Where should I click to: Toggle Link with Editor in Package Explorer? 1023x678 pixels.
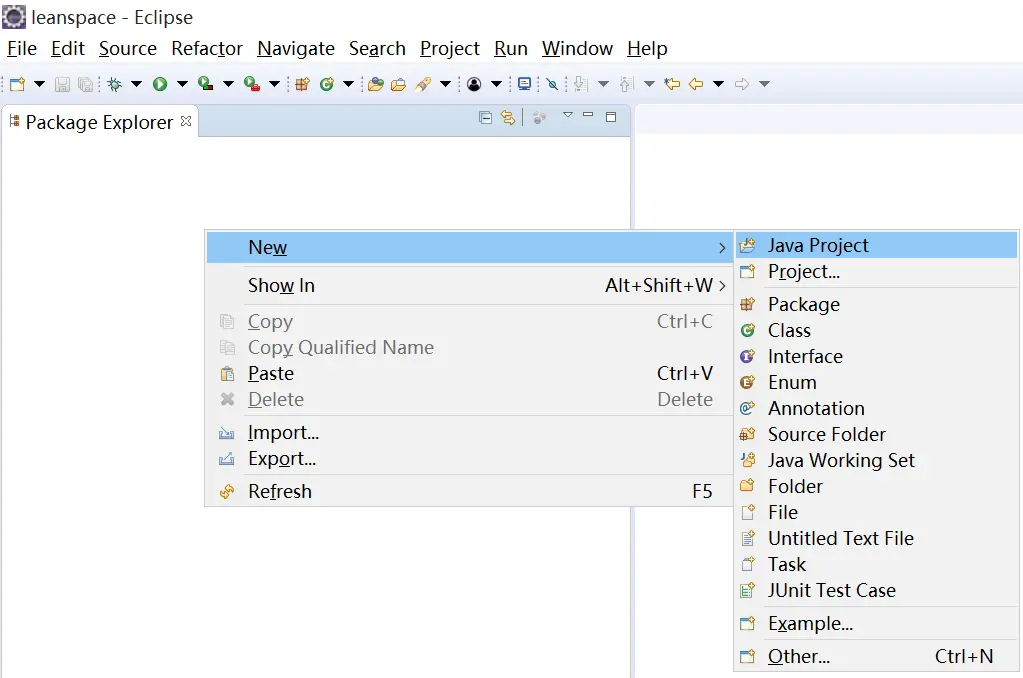point(508,117)
